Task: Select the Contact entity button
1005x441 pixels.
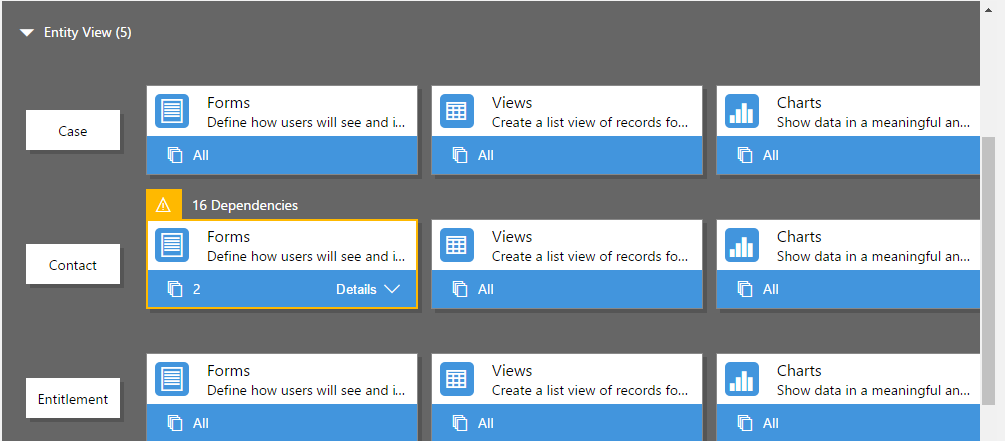Action: coord(73,265)
